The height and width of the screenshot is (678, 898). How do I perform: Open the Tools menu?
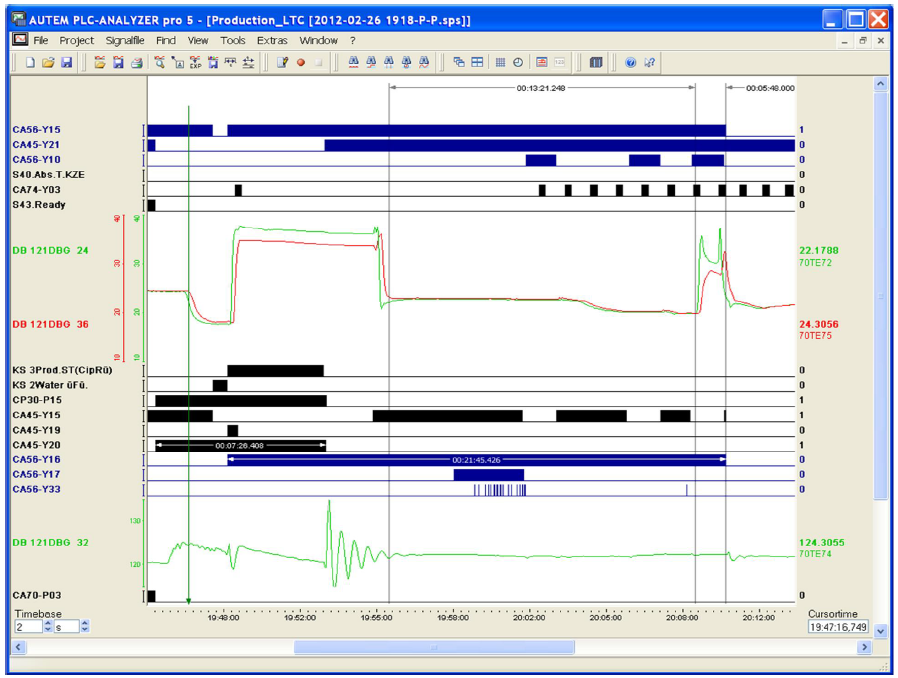(233, 41)
